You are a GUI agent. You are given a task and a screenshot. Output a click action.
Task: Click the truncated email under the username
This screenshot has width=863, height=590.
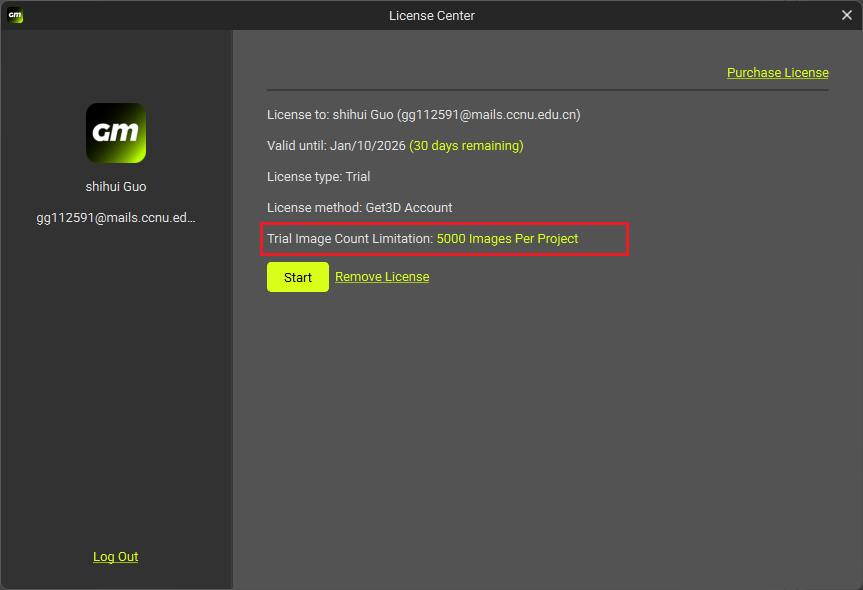click(116, 218)
